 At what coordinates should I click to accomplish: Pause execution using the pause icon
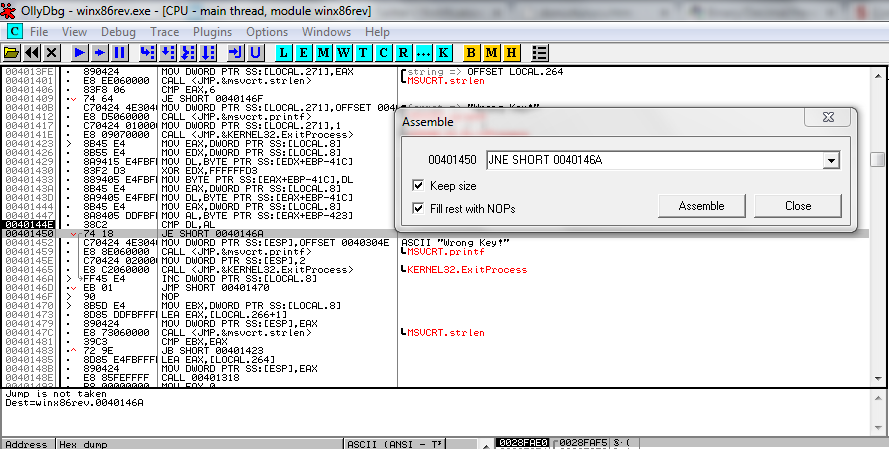coord(120,53)
